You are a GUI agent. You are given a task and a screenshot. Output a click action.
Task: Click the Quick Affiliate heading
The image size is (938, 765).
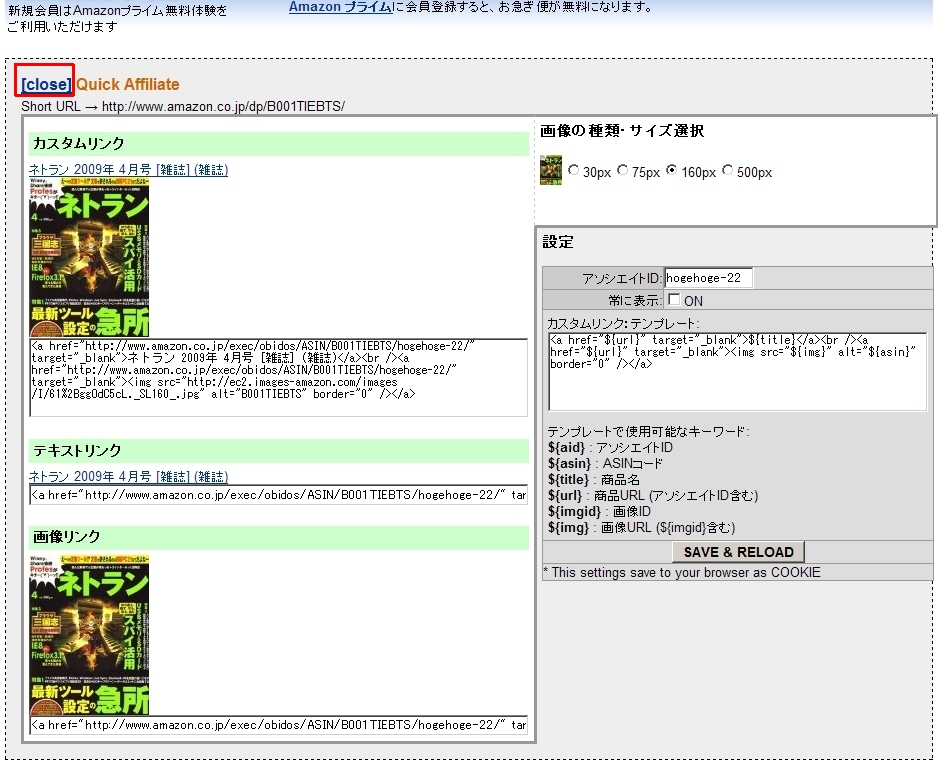127,84
